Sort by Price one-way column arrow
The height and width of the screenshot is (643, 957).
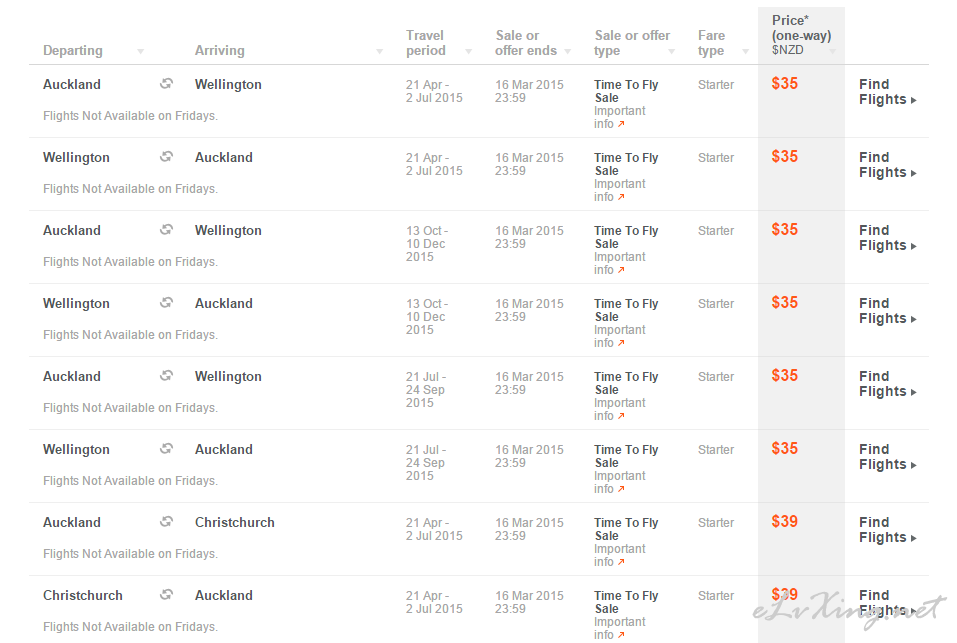(x=832, y=51)
